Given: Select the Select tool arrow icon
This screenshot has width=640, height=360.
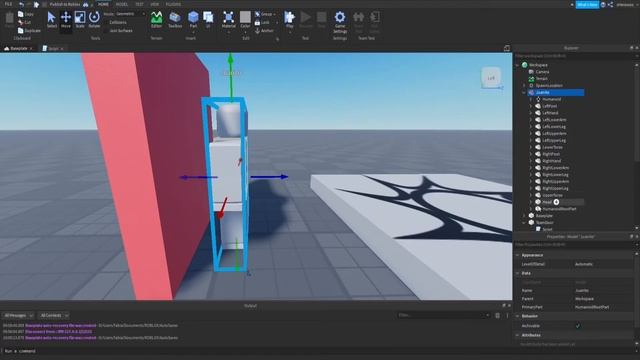Looking at the screenshot, I should pos(51,17).
